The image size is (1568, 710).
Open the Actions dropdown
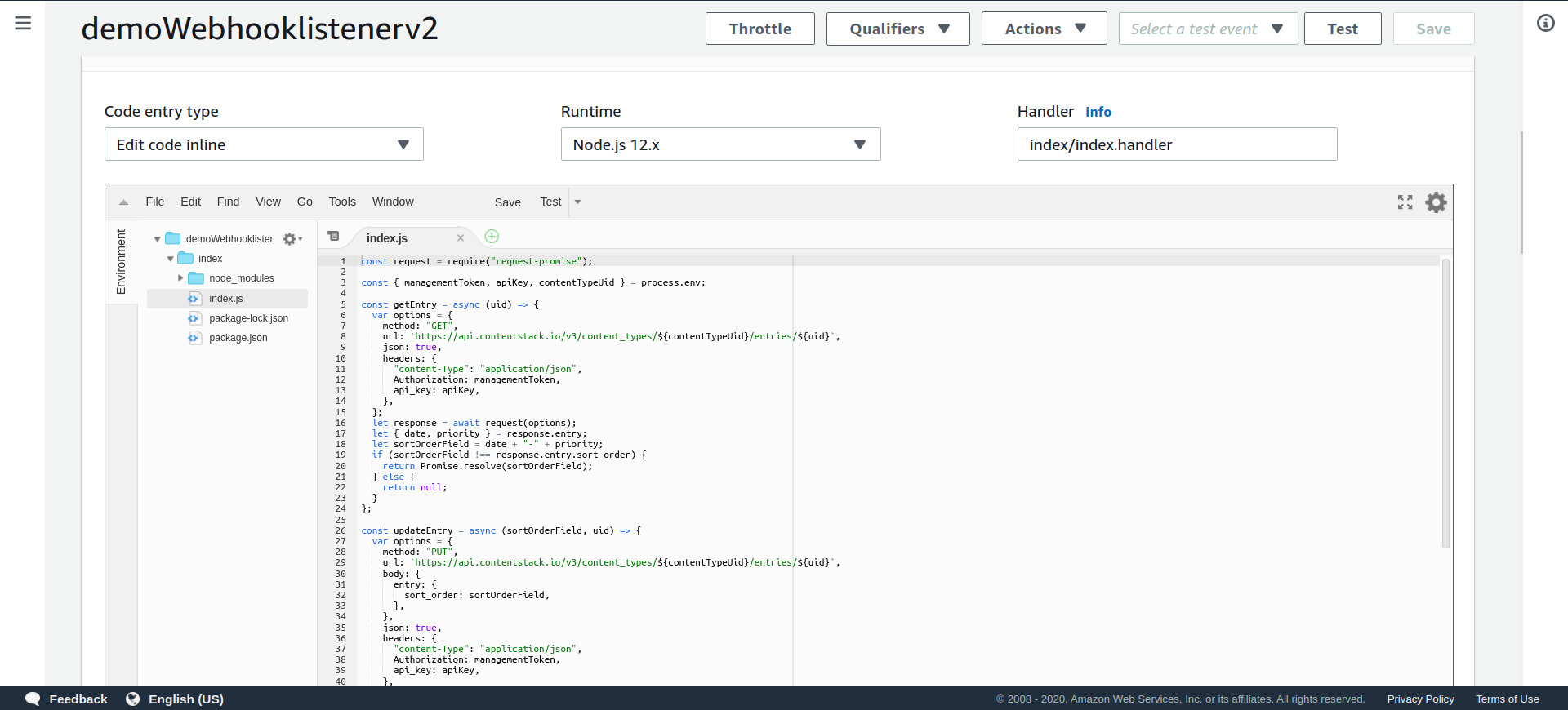(x=1045, y=29)
